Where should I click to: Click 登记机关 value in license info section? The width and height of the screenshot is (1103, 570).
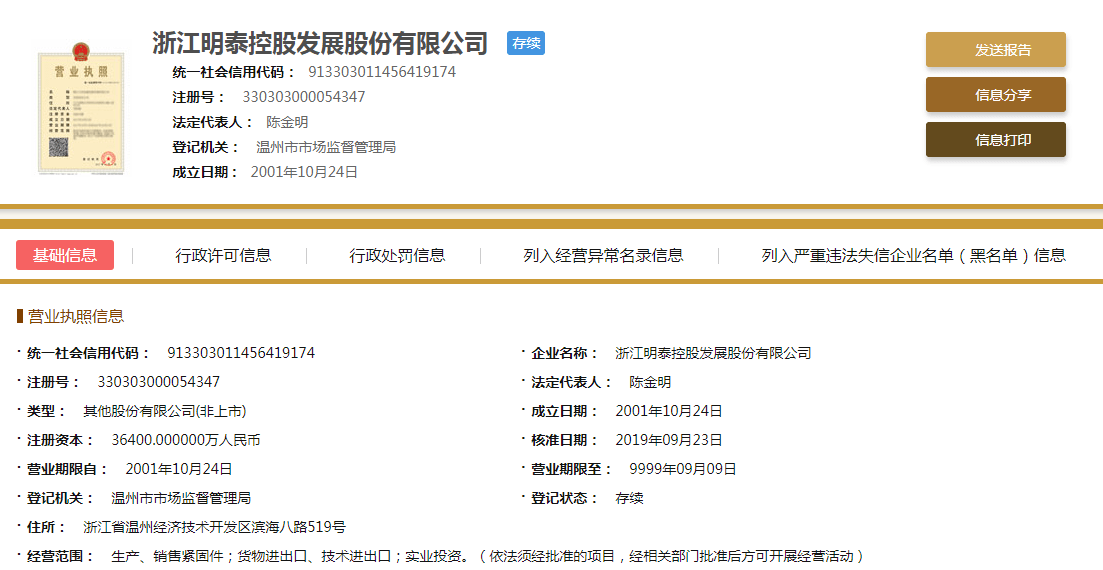click(x=181, y=498)
